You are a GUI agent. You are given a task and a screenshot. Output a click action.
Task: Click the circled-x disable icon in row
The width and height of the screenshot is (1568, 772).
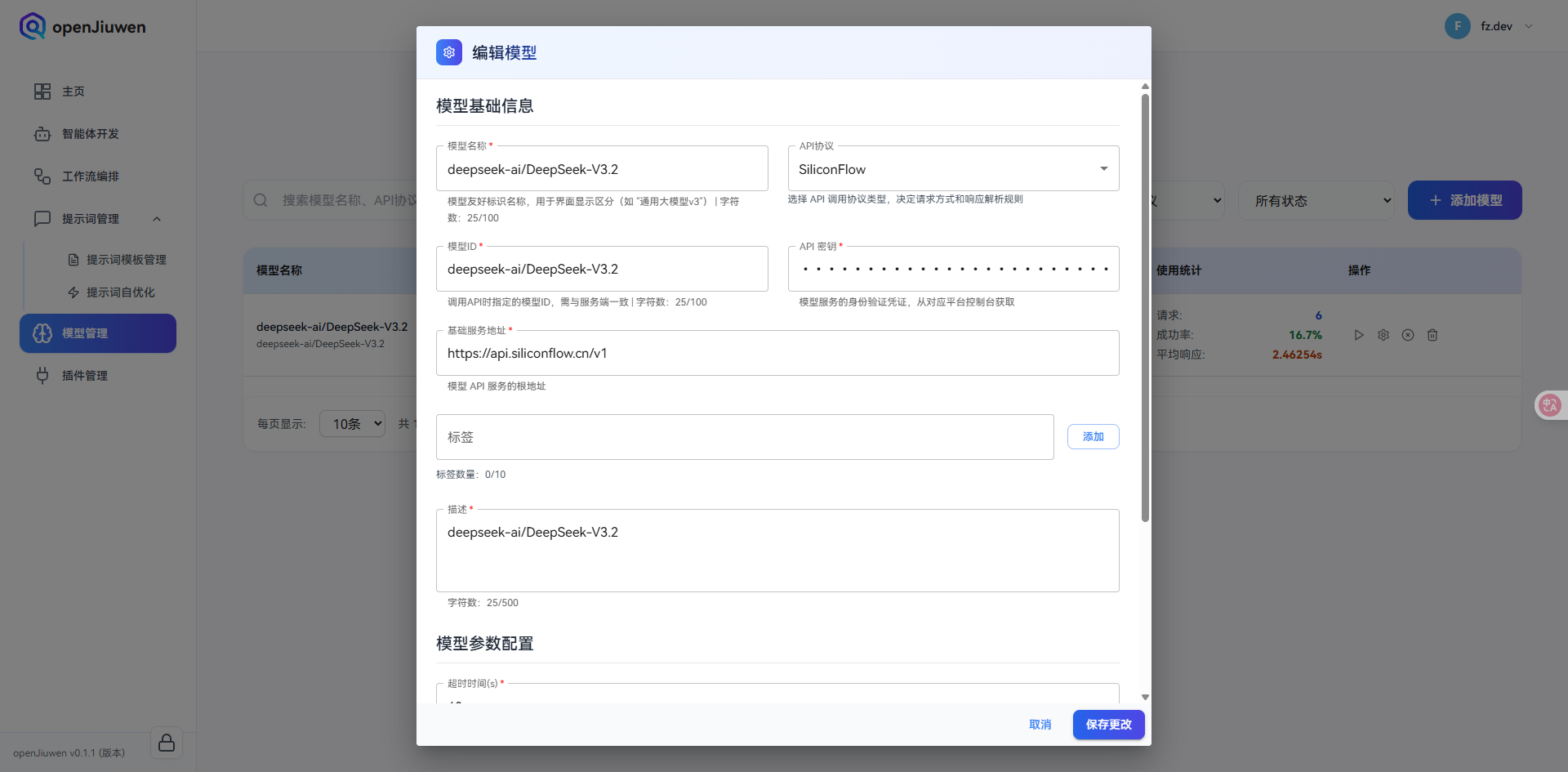(1408, 335)
